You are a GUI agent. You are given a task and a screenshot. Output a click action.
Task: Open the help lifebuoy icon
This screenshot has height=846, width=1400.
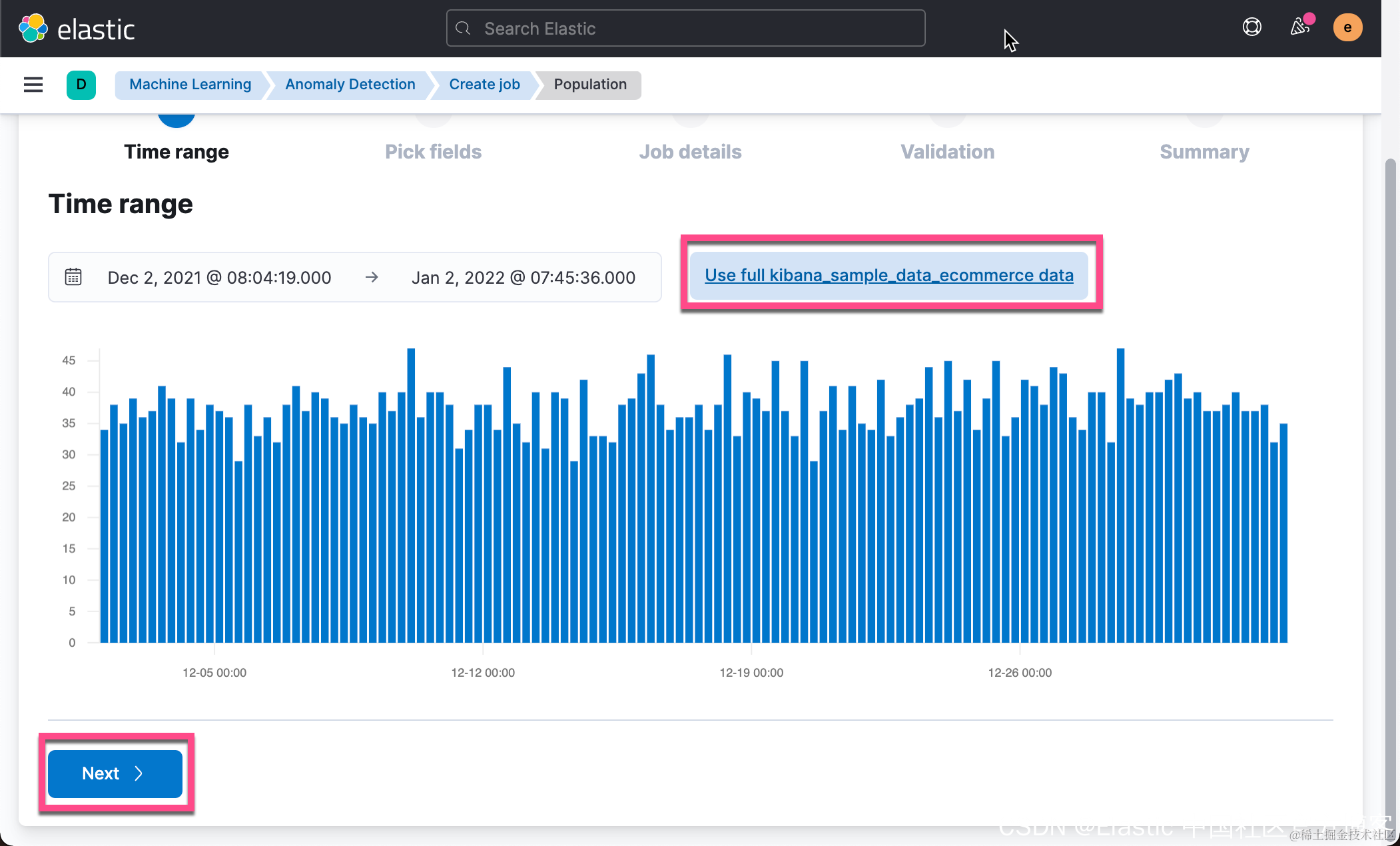(x=1251, y=27)
